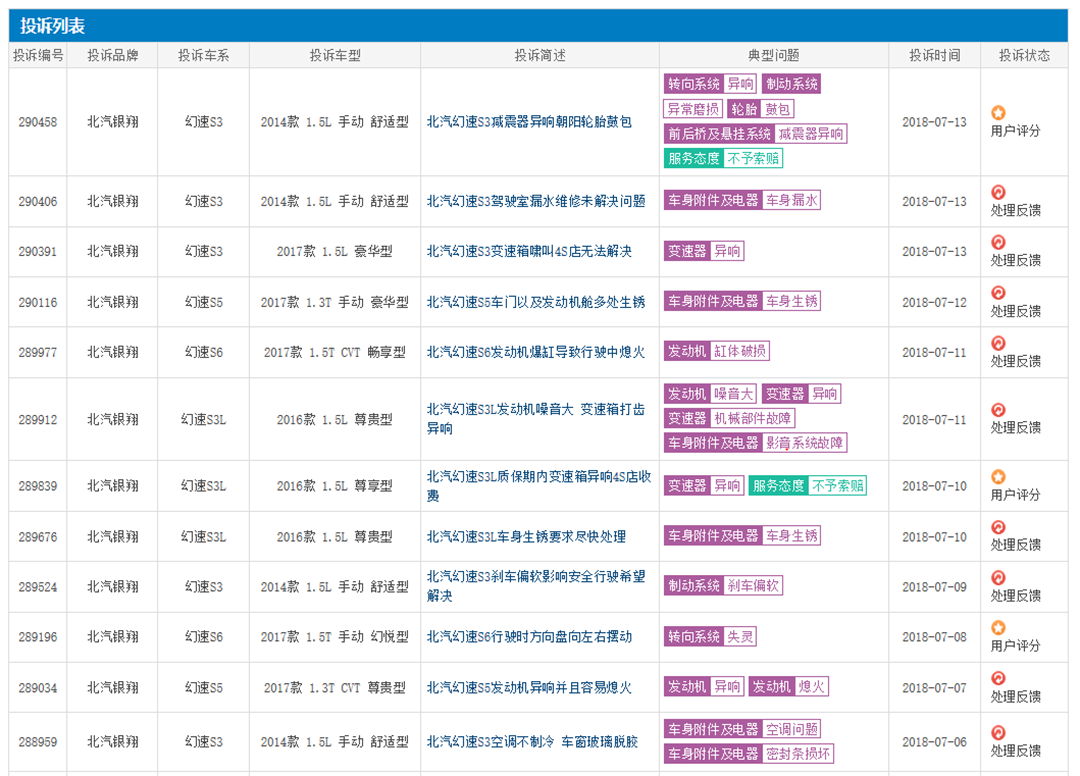Click the red feedback icon for complaint 289034
The width and height of the screenshot is (1080, 776).
(x=997, y=678)
